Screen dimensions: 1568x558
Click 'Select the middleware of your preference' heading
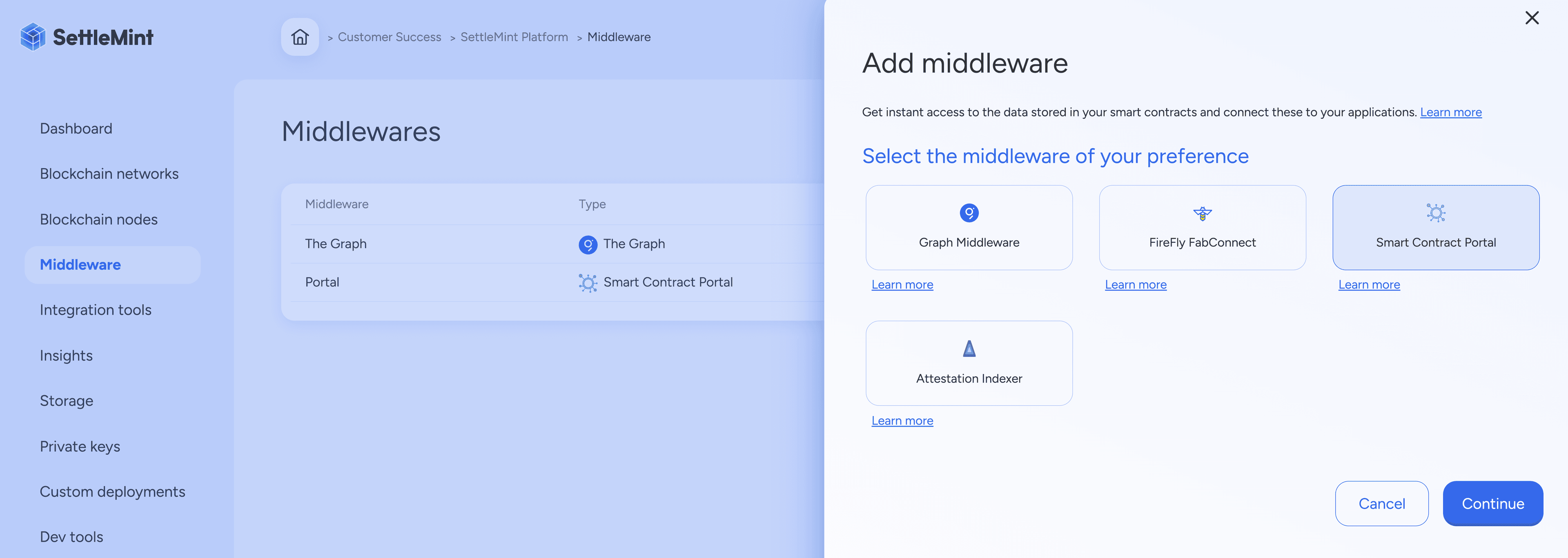[1055, 156]
